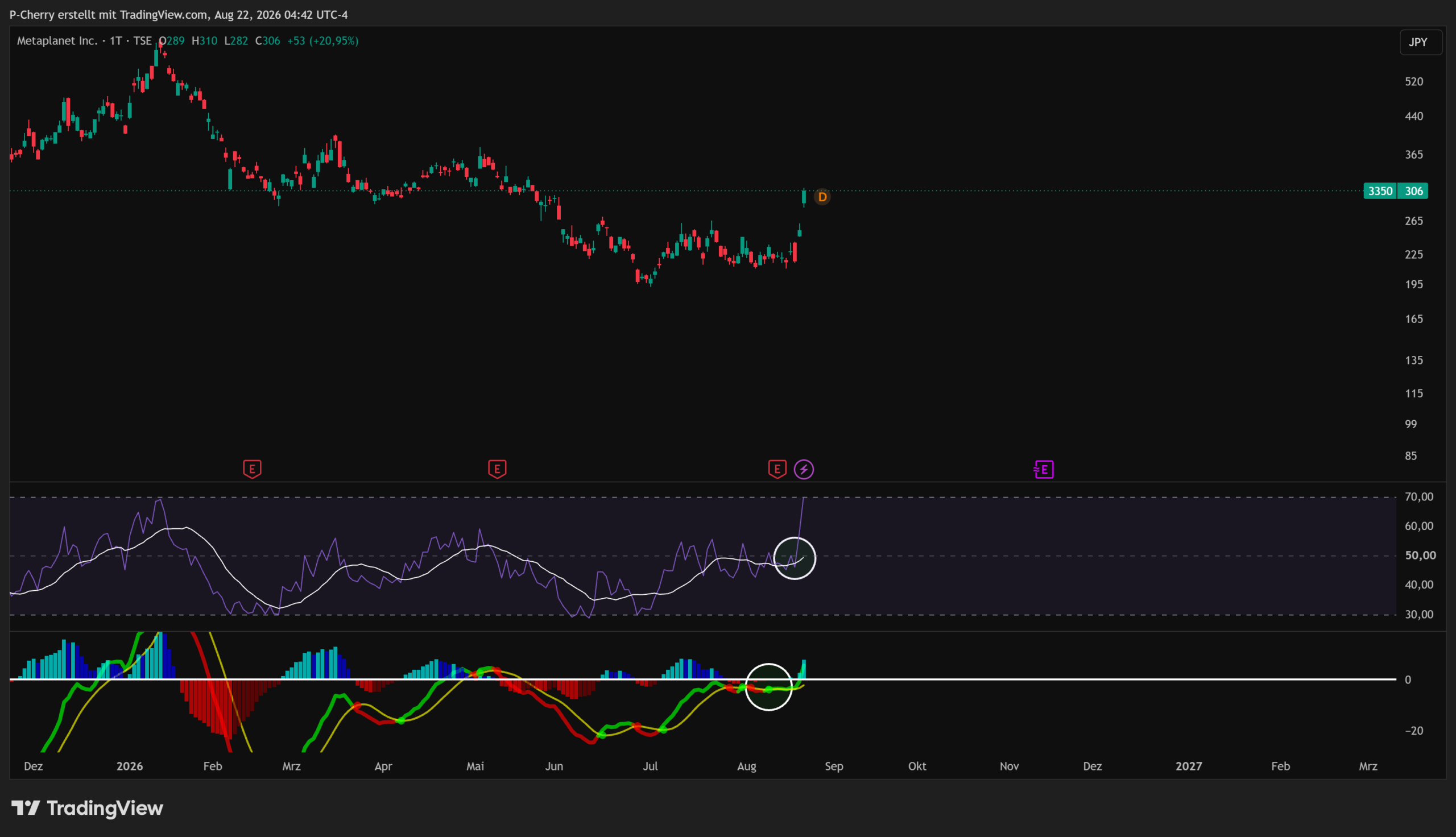
Task: Click the Jun label on time axis
Action: point(554,766)
